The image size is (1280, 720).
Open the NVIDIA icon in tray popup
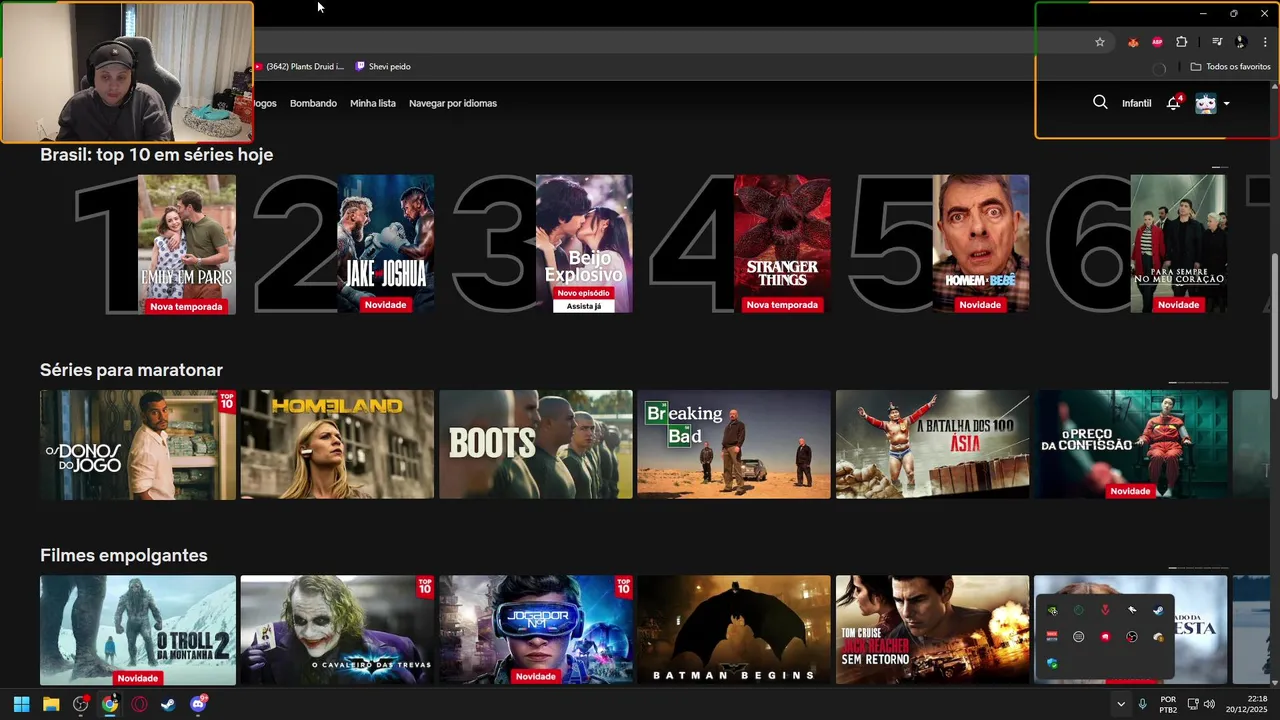pyautogui.click(x=1052, y=610)
